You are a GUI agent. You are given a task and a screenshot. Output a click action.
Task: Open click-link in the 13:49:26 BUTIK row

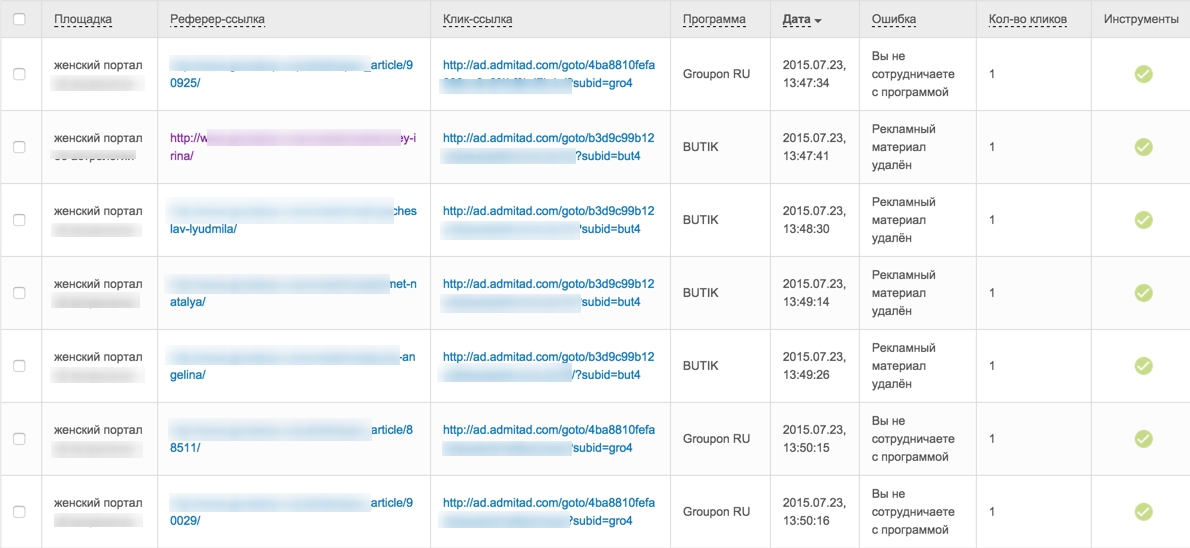point(548,365)
